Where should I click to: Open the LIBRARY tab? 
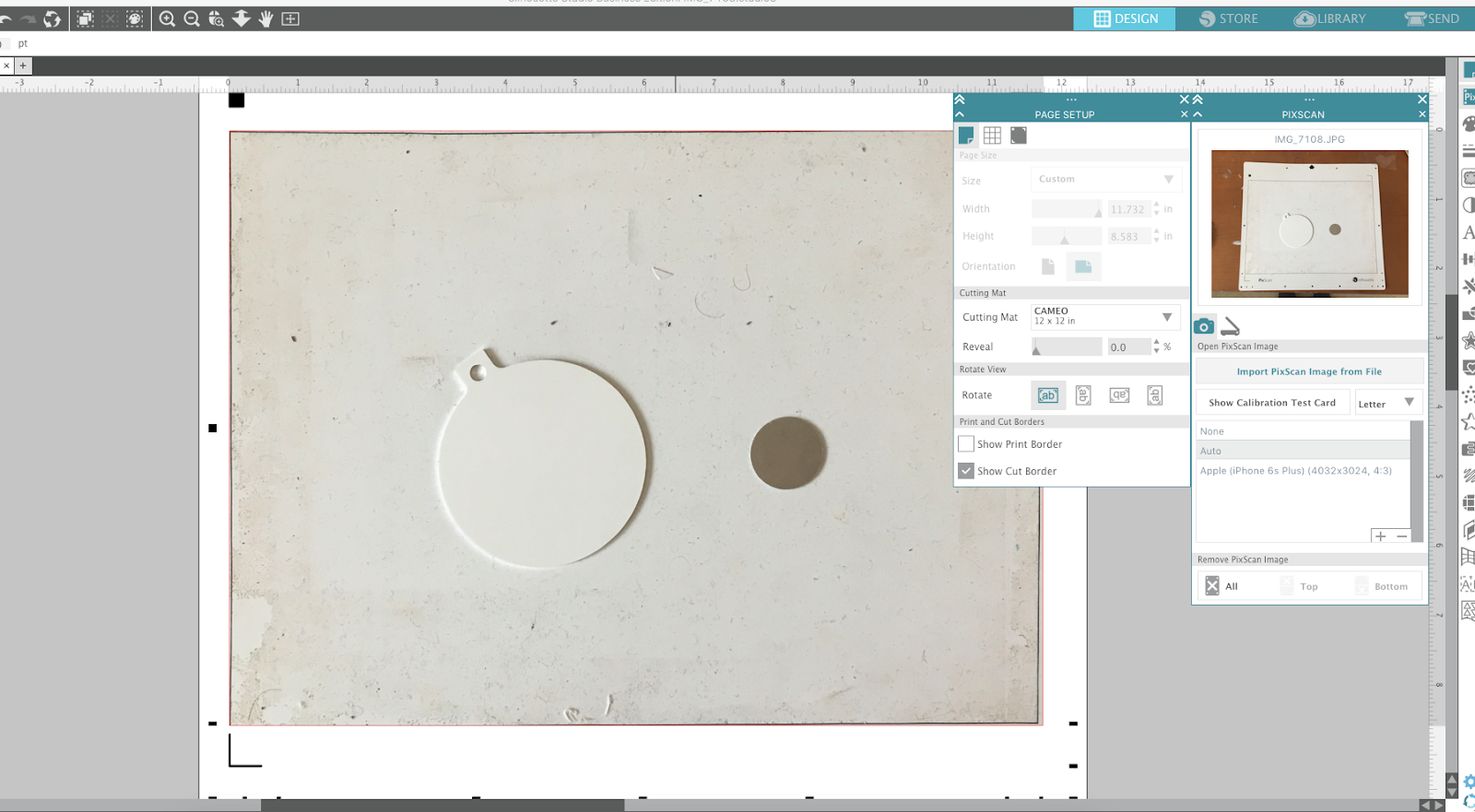(x=1329, y=18)
